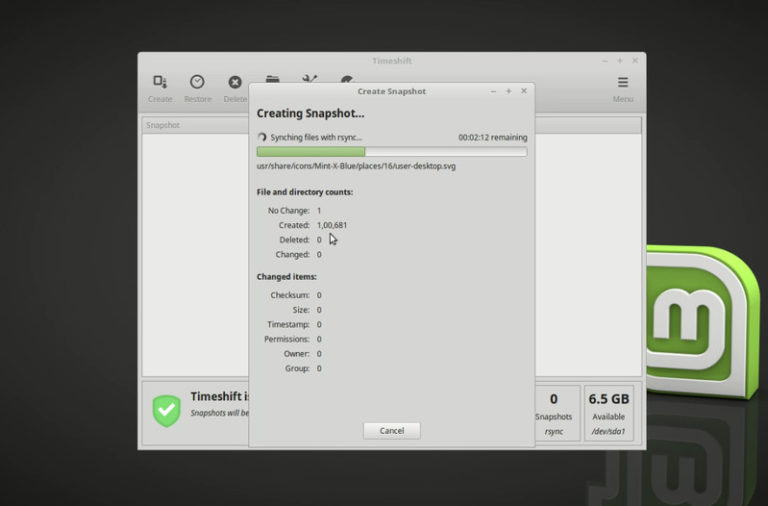Click the Changed label under file counts
Image resolution: width=768 pixels, height=506 pixels.
point(292,255)
